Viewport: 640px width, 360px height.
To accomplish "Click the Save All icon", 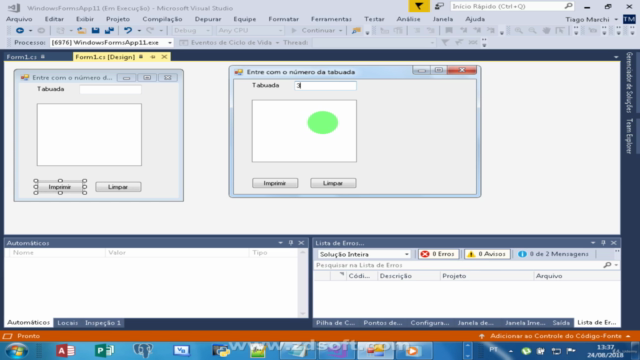I will coord(109,31).
